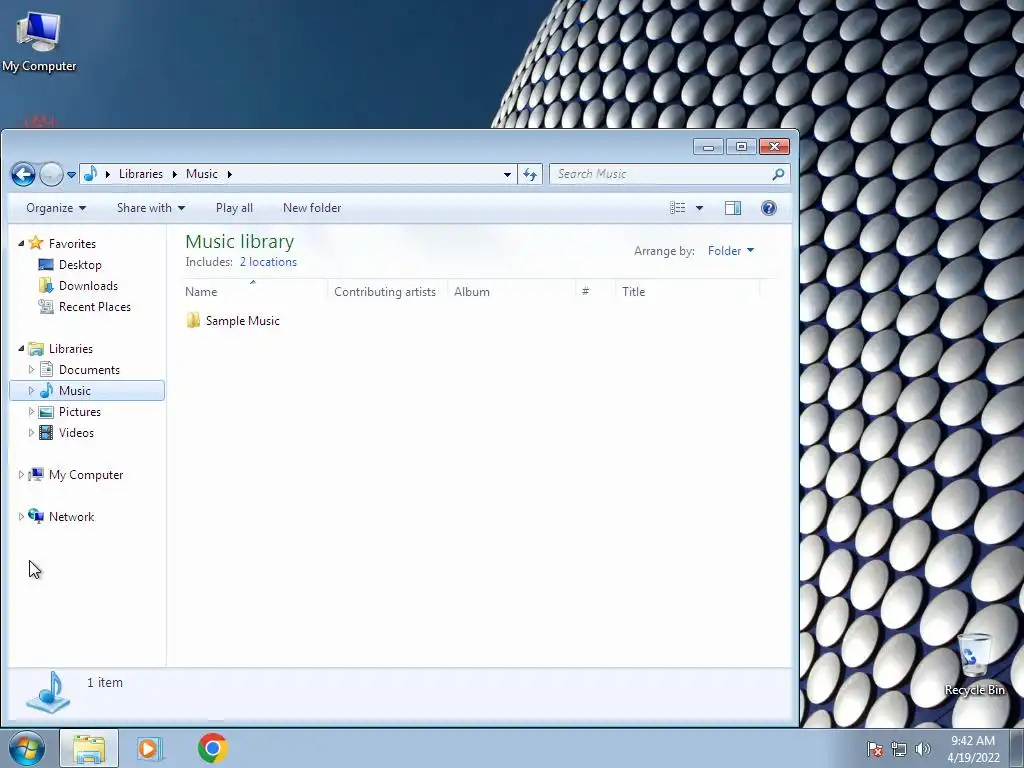Viewport: 1024px width, 768px height.
Task: Open the Windows Start button
Action: [x=27, y=748]
